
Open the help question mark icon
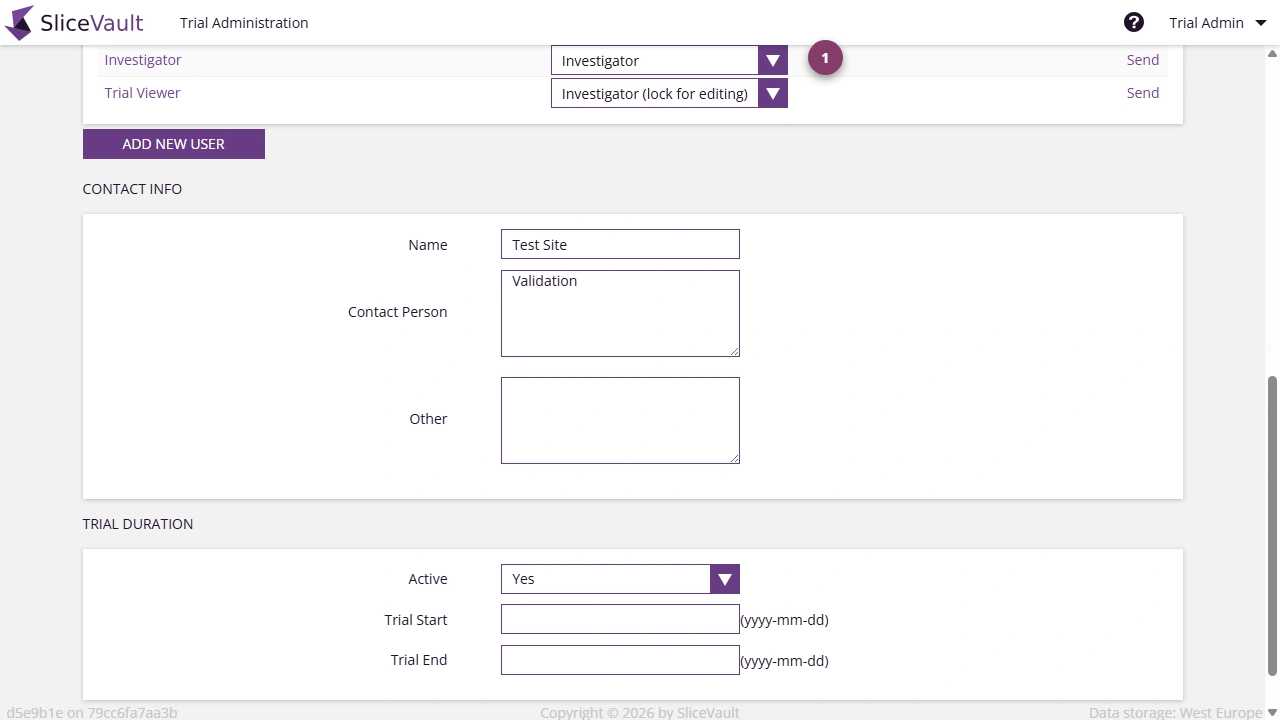point(1134,21)
